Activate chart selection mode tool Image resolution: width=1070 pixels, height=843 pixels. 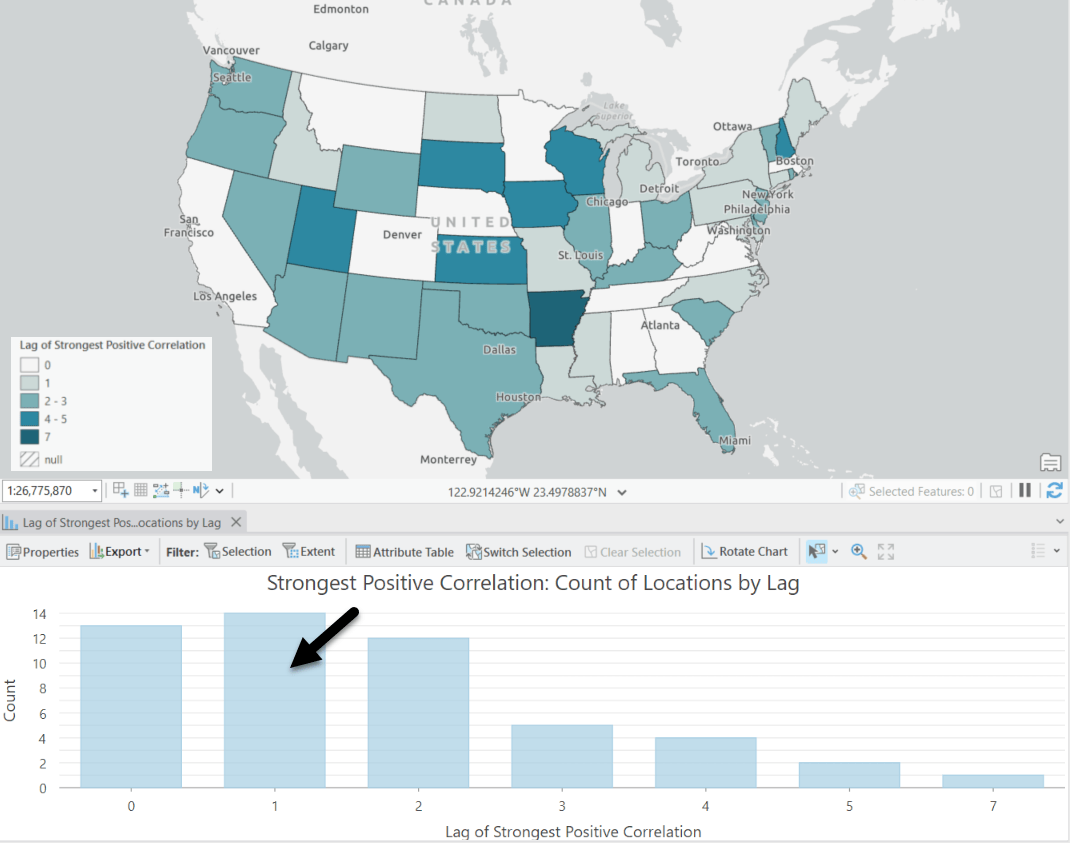coord(816,552)
